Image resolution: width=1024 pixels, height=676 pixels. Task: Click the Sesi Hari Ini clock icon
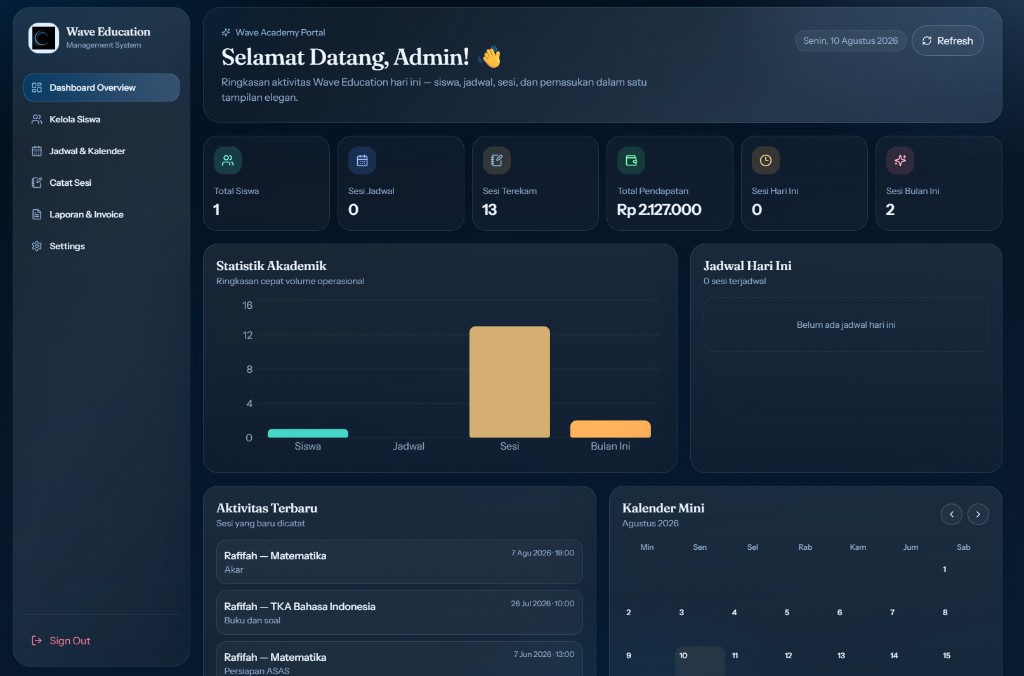click(x=765, y=160)
